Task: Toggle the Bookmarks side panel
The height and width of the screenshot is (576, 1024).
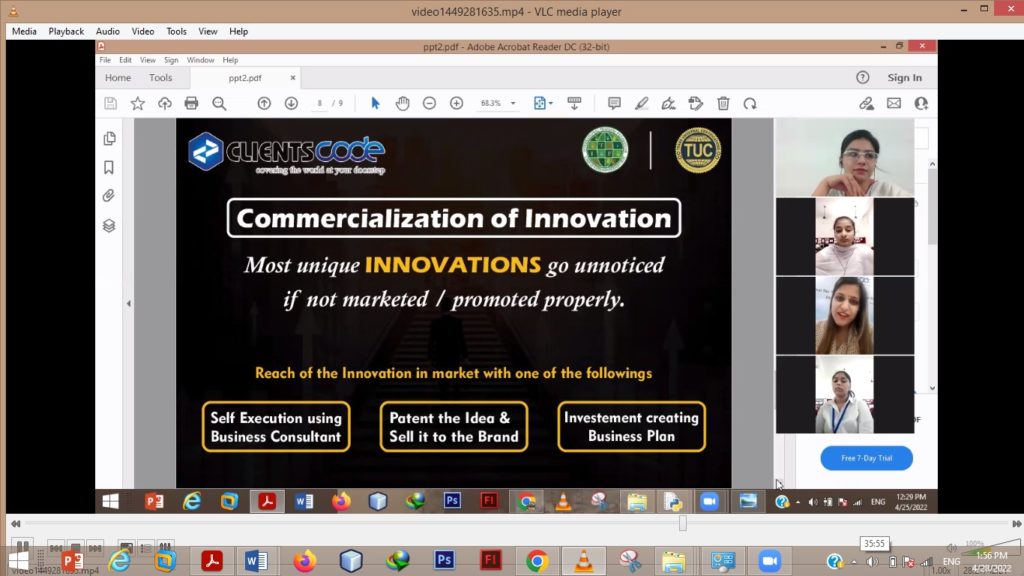Action: click(x=109, y=167)
